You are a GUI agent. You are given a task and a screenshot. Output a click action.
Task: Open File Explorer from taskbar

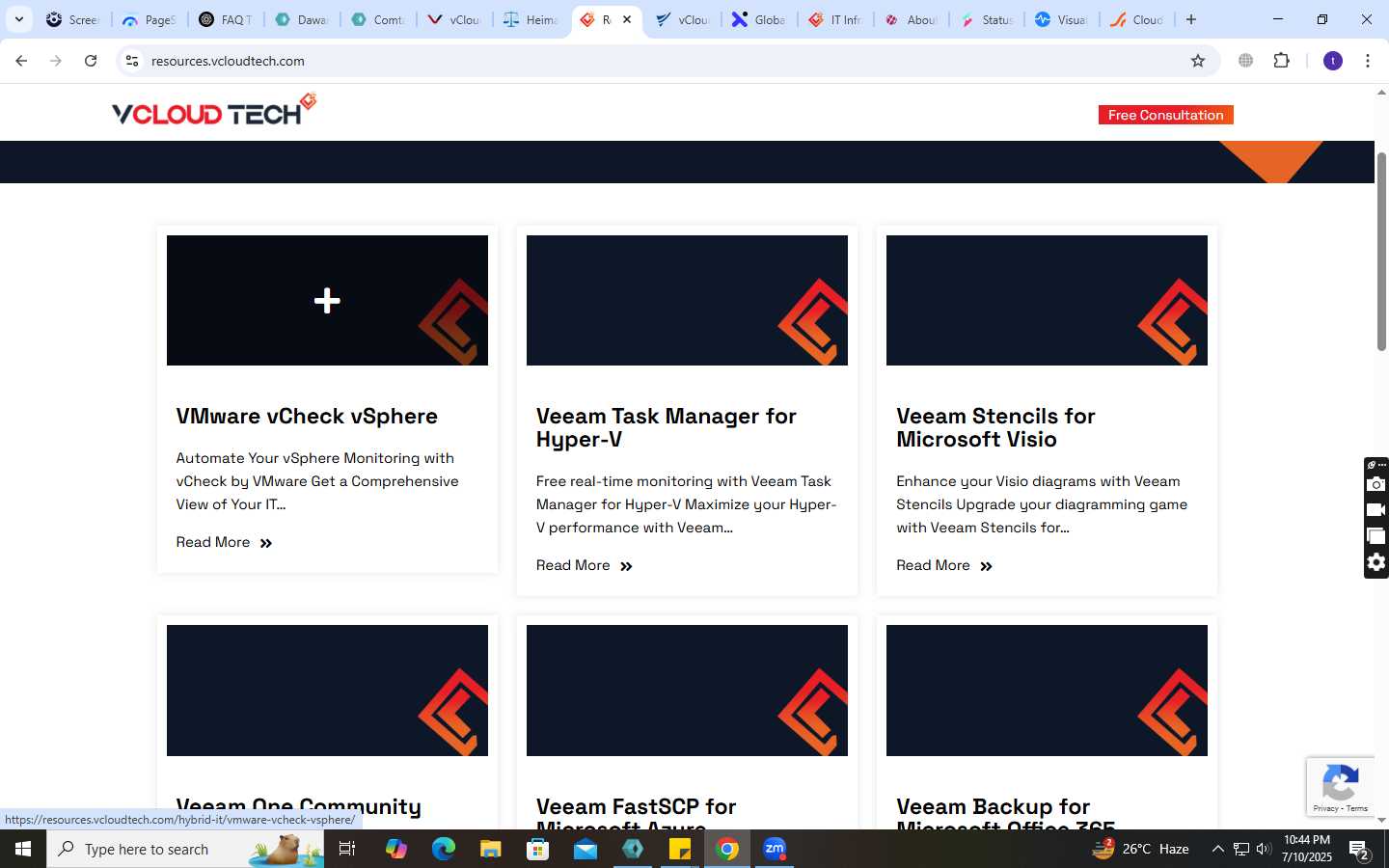491,849
